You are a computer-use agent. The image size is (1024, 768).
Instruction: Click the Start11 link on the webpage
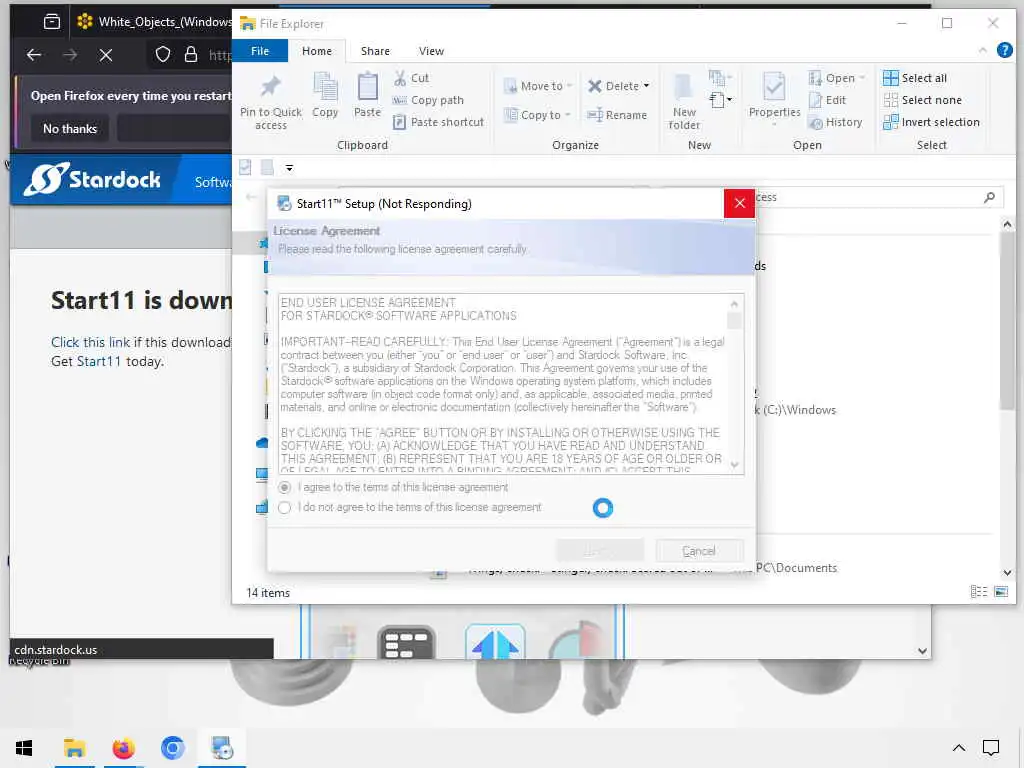[x=99, y=362]
